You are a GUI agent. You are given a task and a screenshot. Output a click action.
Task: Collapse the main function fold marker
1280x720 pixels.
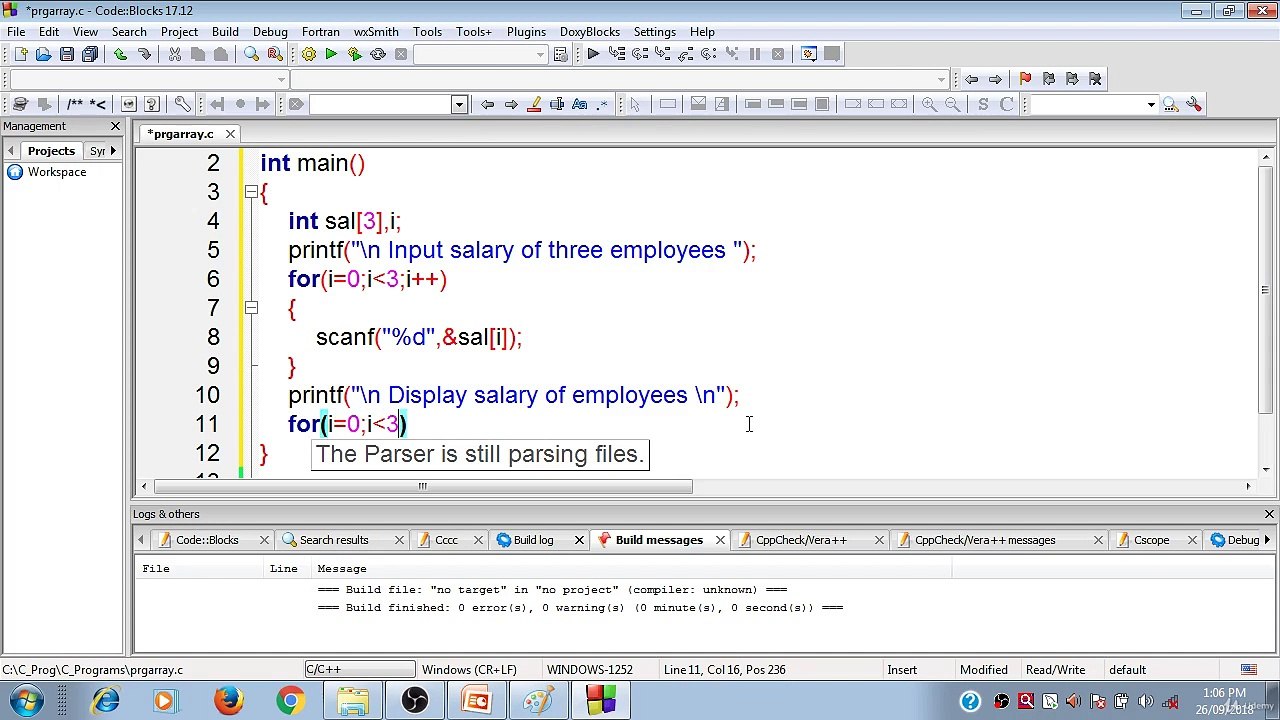(x=251, y=192)
